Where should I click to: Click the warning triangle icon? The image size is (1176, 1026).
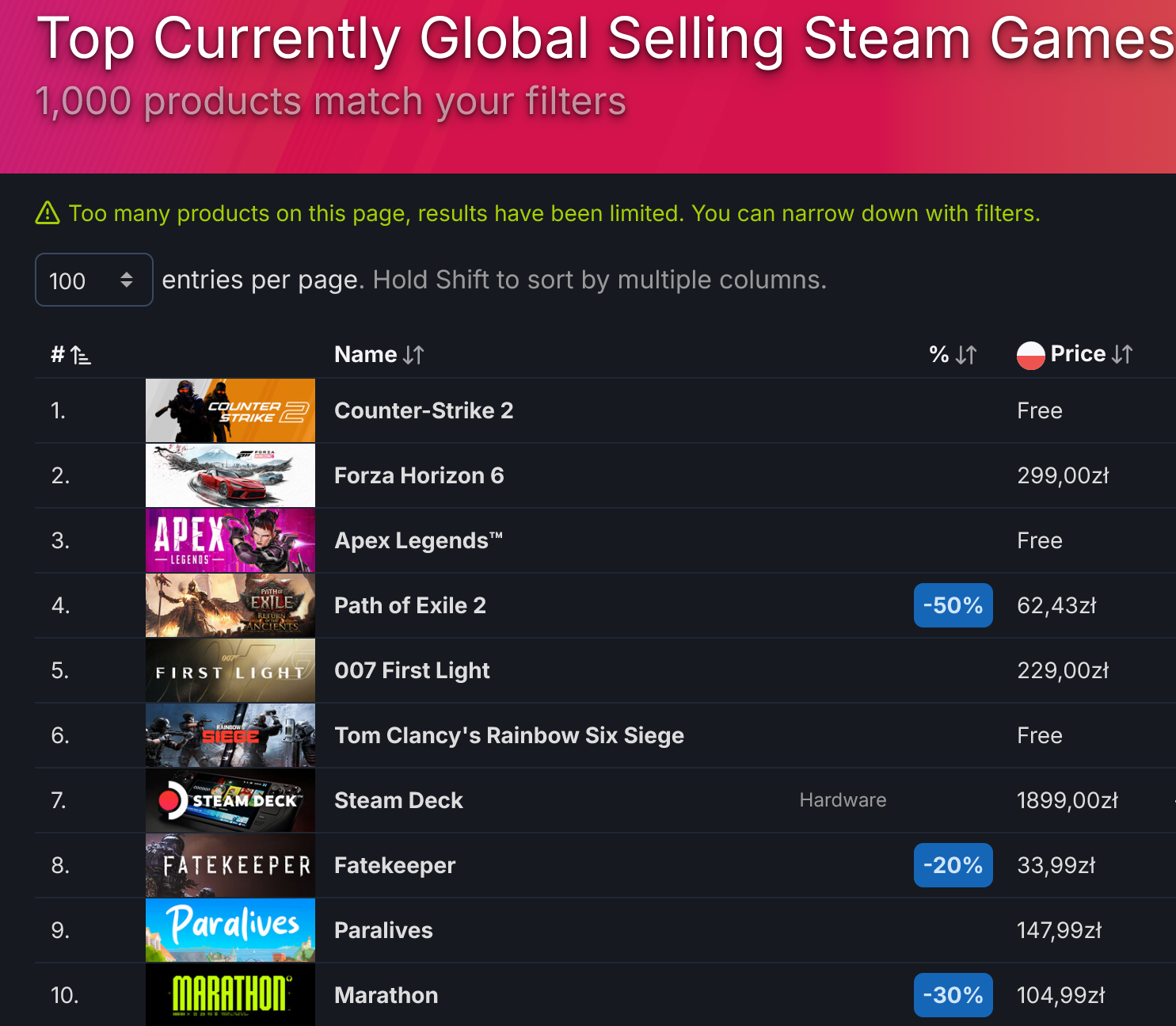[x=48, y=213]
